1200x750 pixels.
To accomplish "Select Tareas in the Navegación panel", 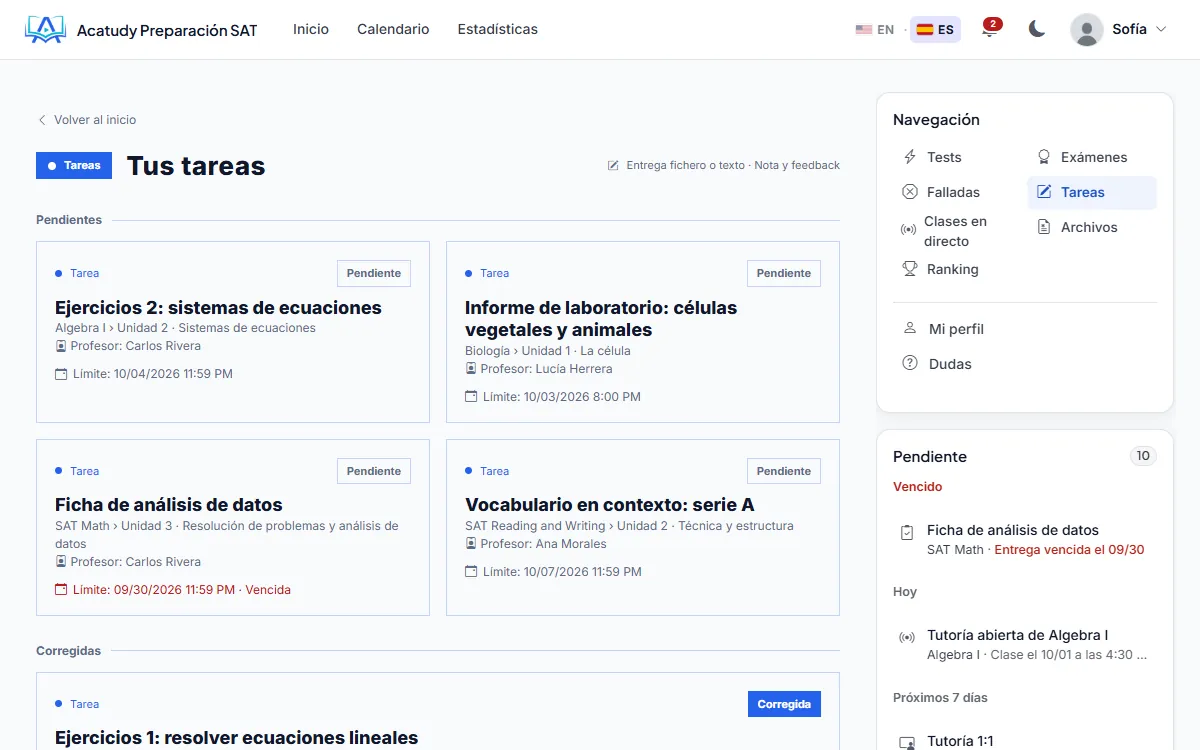I will [x=1092, y=192].
